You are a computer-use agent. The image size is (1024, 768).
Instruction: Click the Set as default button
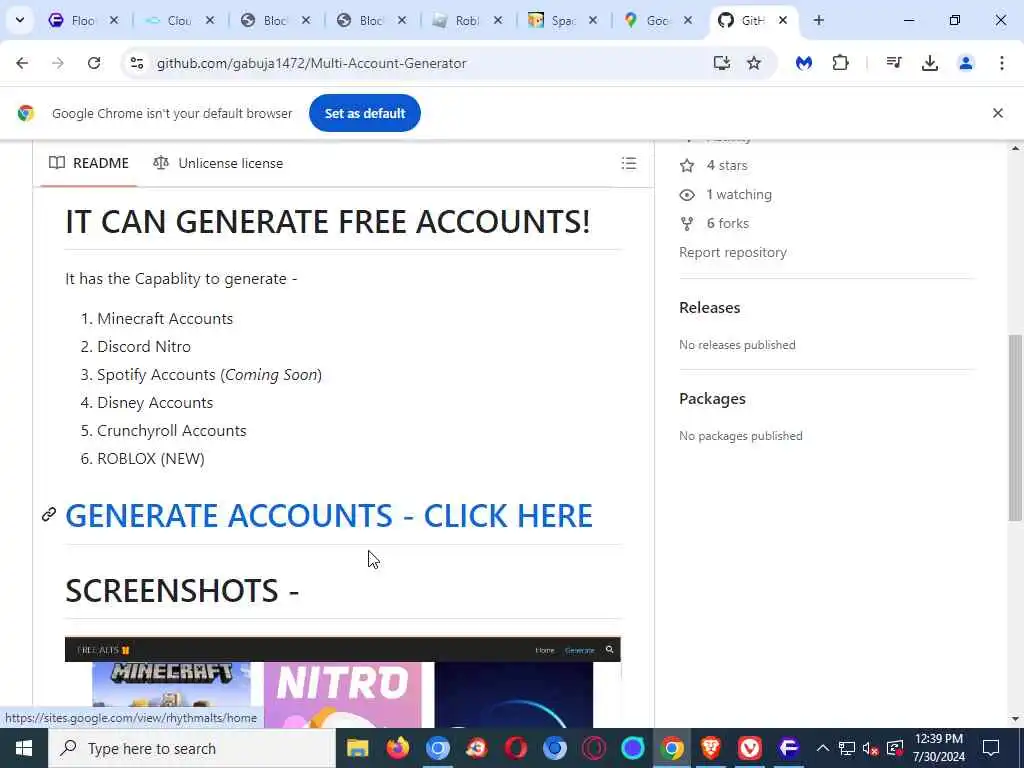364,113
